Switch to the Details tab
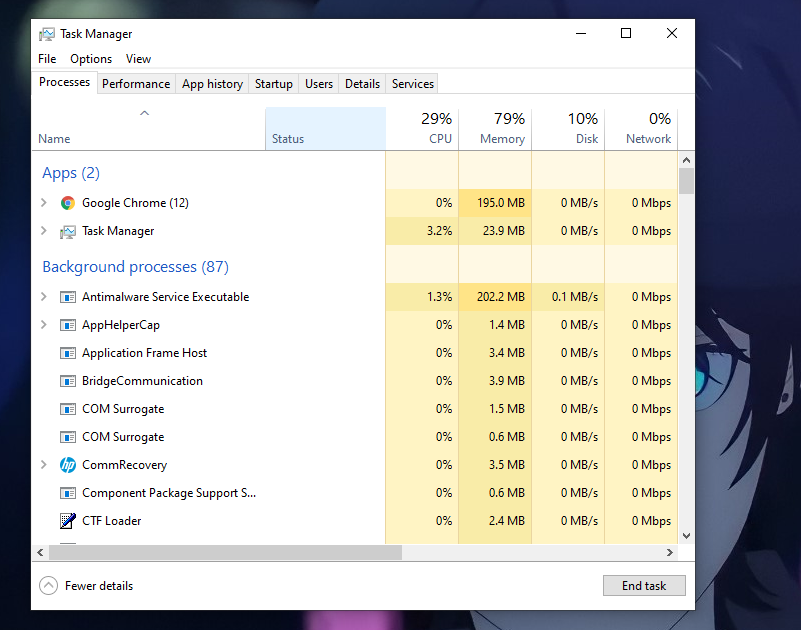This screenshot has width=801, height=630. [362, 84]
